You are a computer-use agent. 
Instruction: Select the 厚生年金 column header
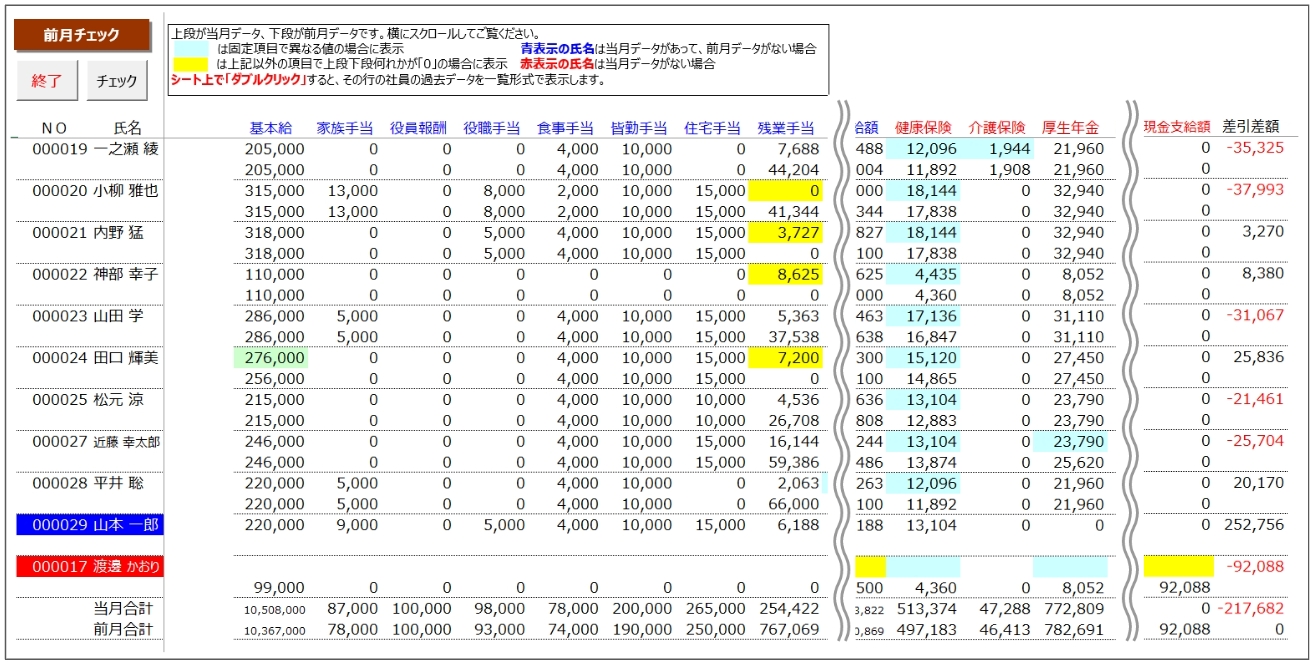(1070, 128)
